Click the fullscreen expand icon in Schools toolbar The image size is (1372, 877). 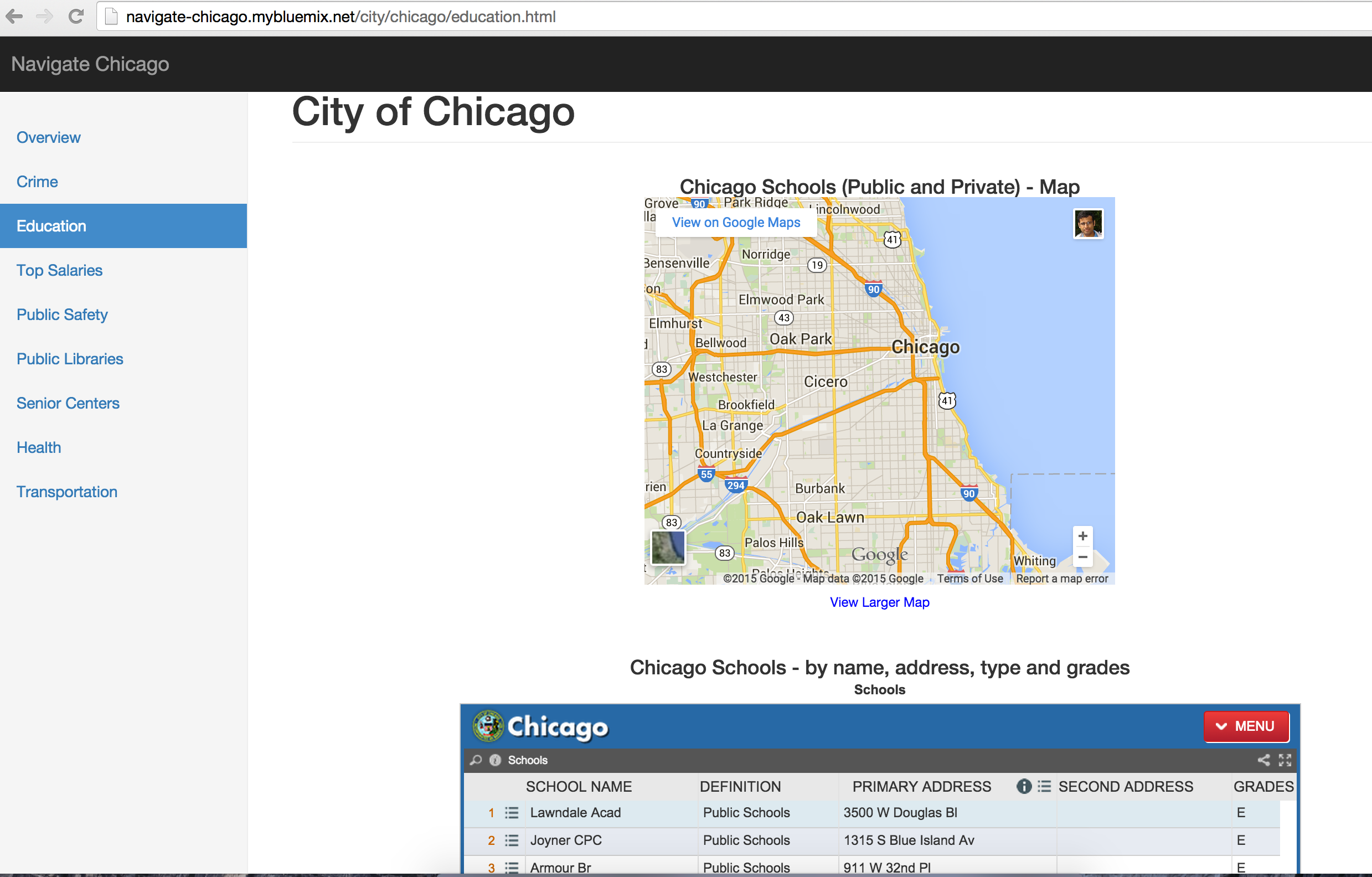[x=1285, y=760]
